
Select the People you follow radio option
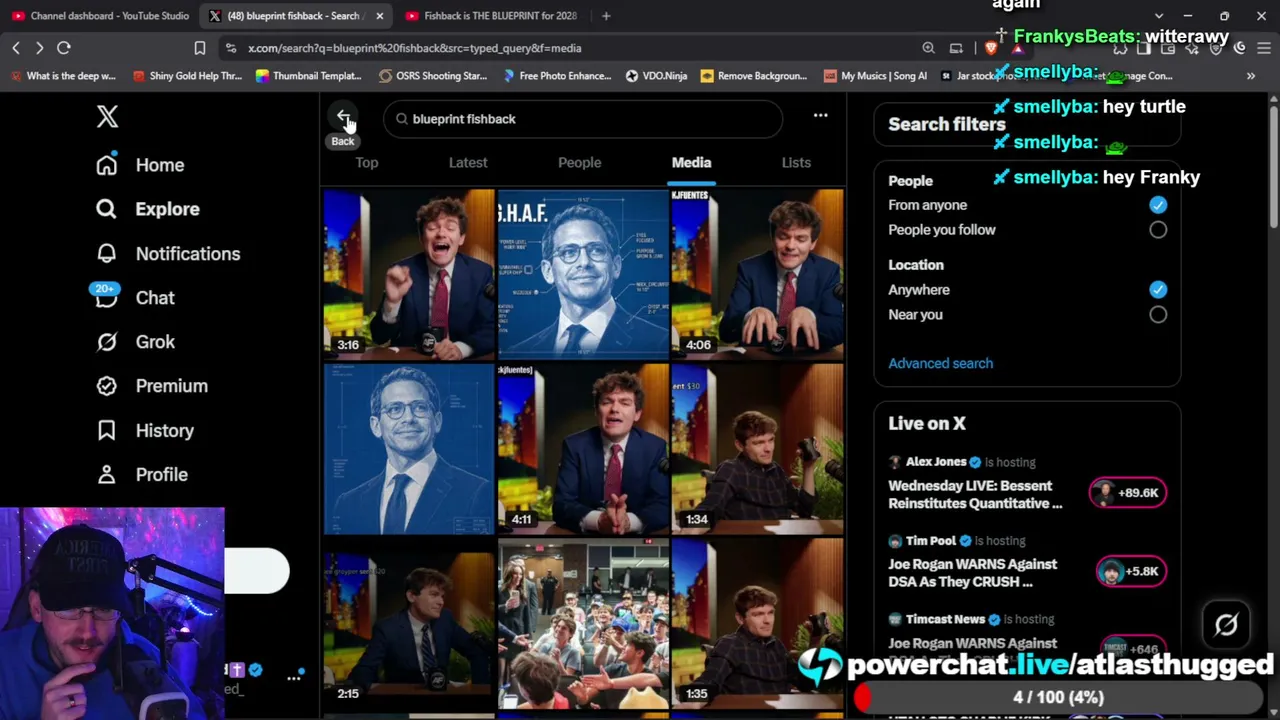coord(1157,230)
